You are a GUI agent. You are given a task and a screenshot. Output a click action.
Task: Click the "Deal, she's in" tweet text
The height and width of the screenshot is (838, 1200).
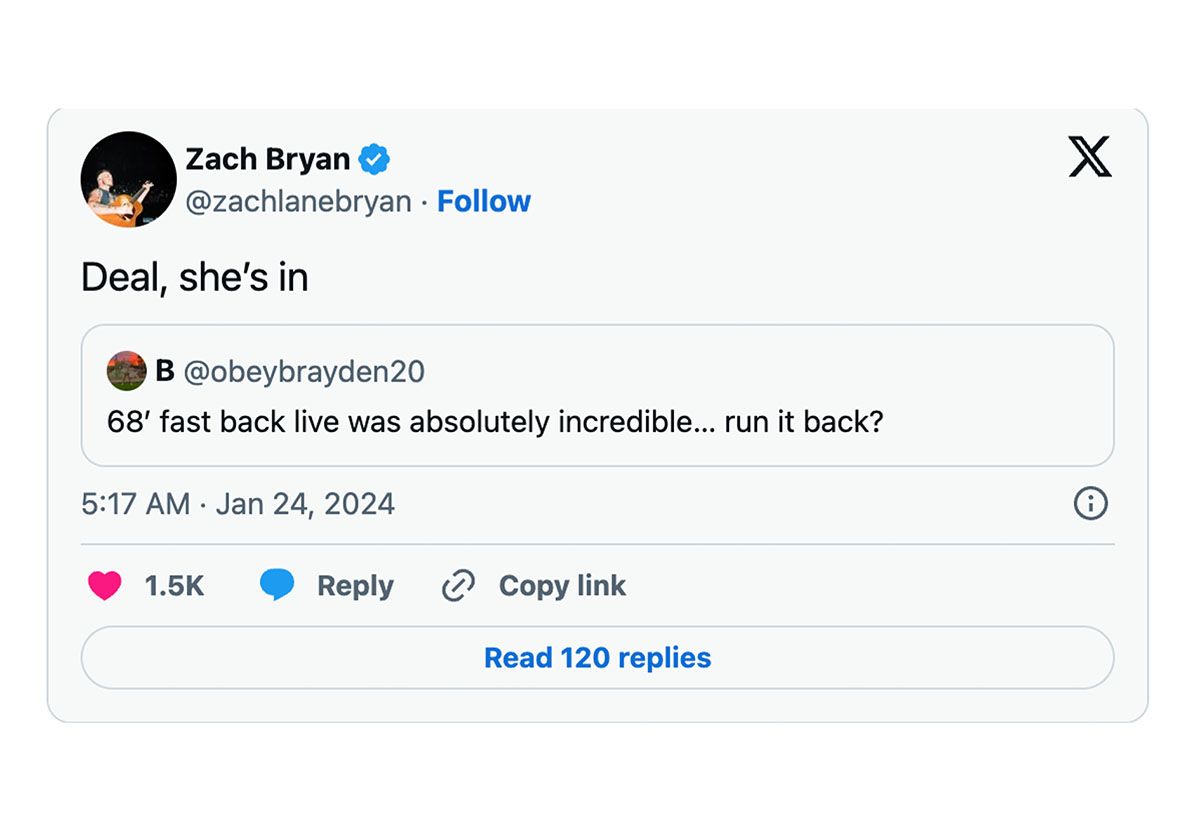pos(195,278)
